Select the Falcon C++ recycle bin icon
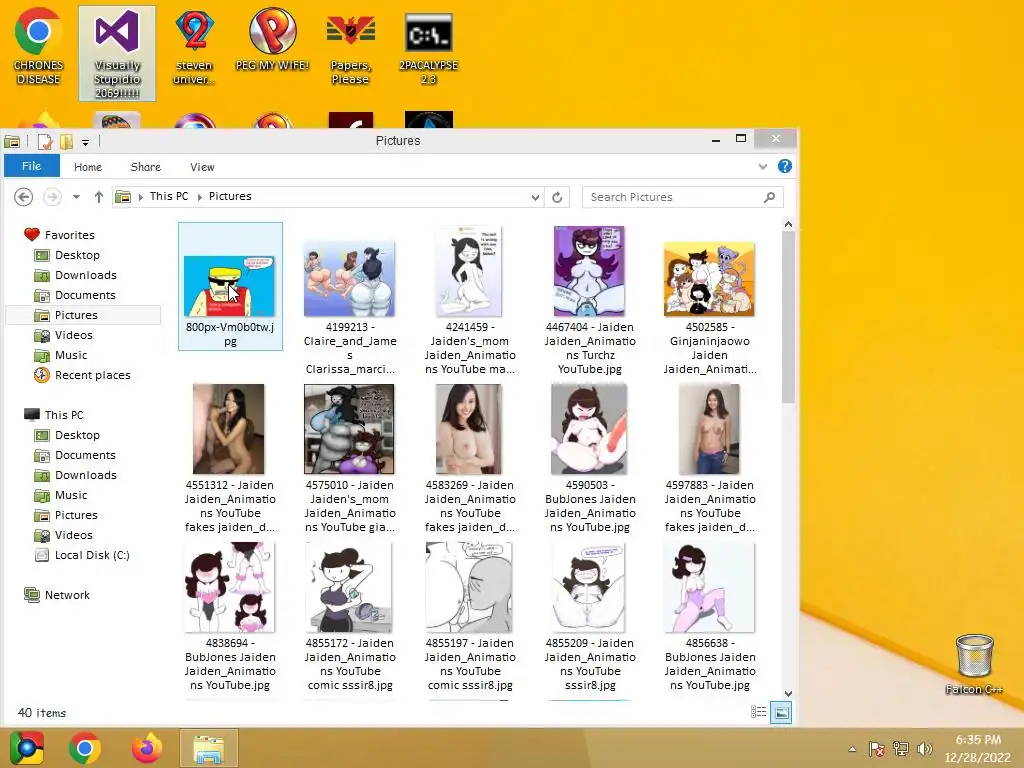The image size is (1024, 768). click(x=974, y=664)
